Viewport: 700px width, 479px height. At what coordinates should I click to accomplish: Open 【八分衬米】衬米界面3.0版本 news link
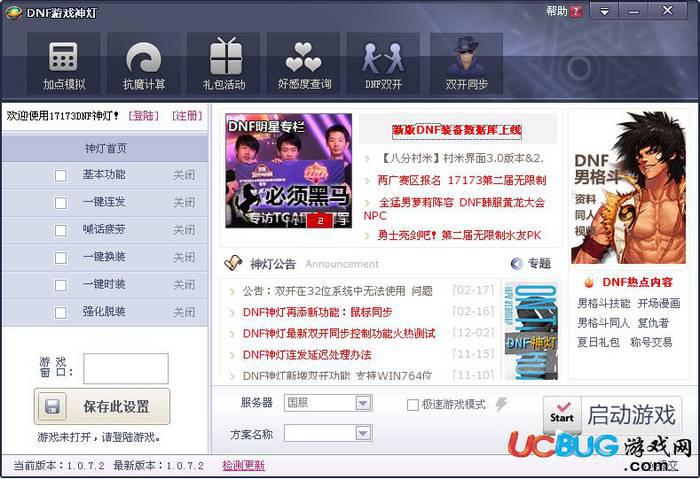point(461,158)
